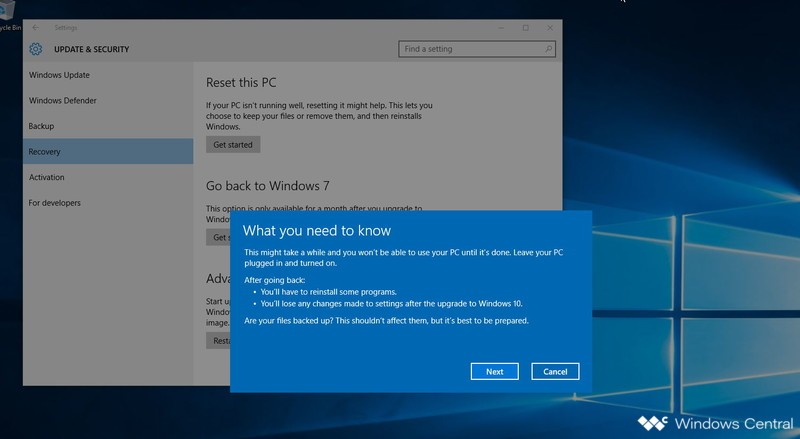800x439 pixels.
Task: Click the search magnifier icon
Action: coord(548,49)
